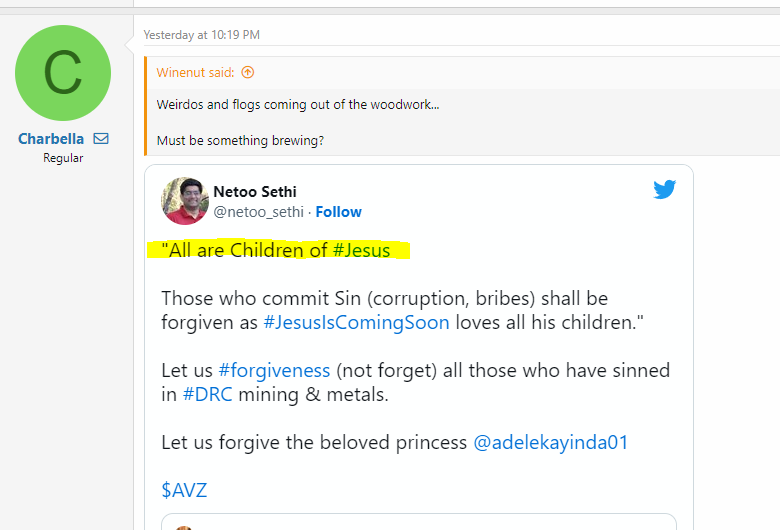
Task: Click the Twitter bird logo icon
Action: coord(665,190)
